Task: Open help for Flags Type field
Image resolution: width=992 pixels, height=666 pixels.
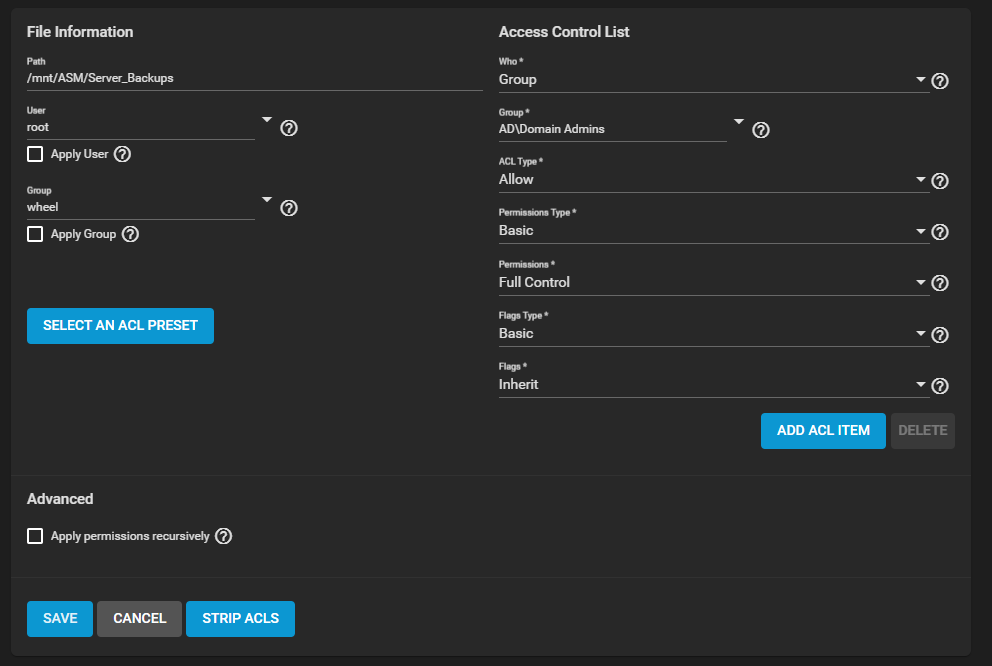Action: click(939, 335)
